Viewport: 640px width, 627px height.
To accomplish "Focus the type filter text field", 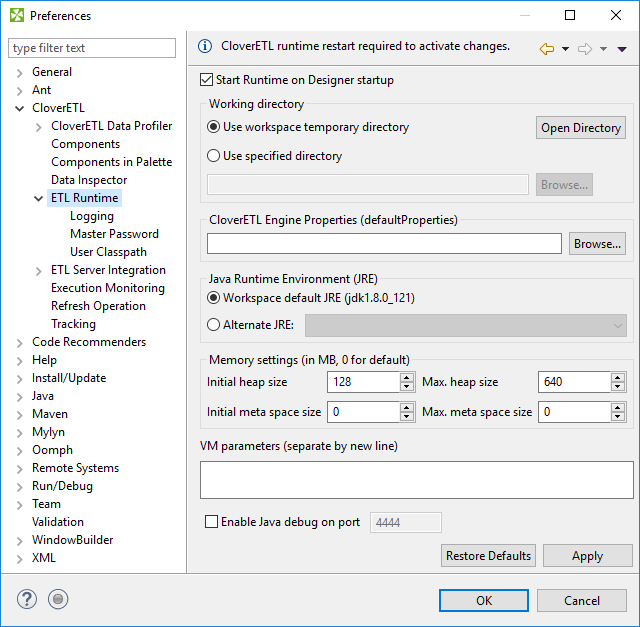I will coord(92,48).
